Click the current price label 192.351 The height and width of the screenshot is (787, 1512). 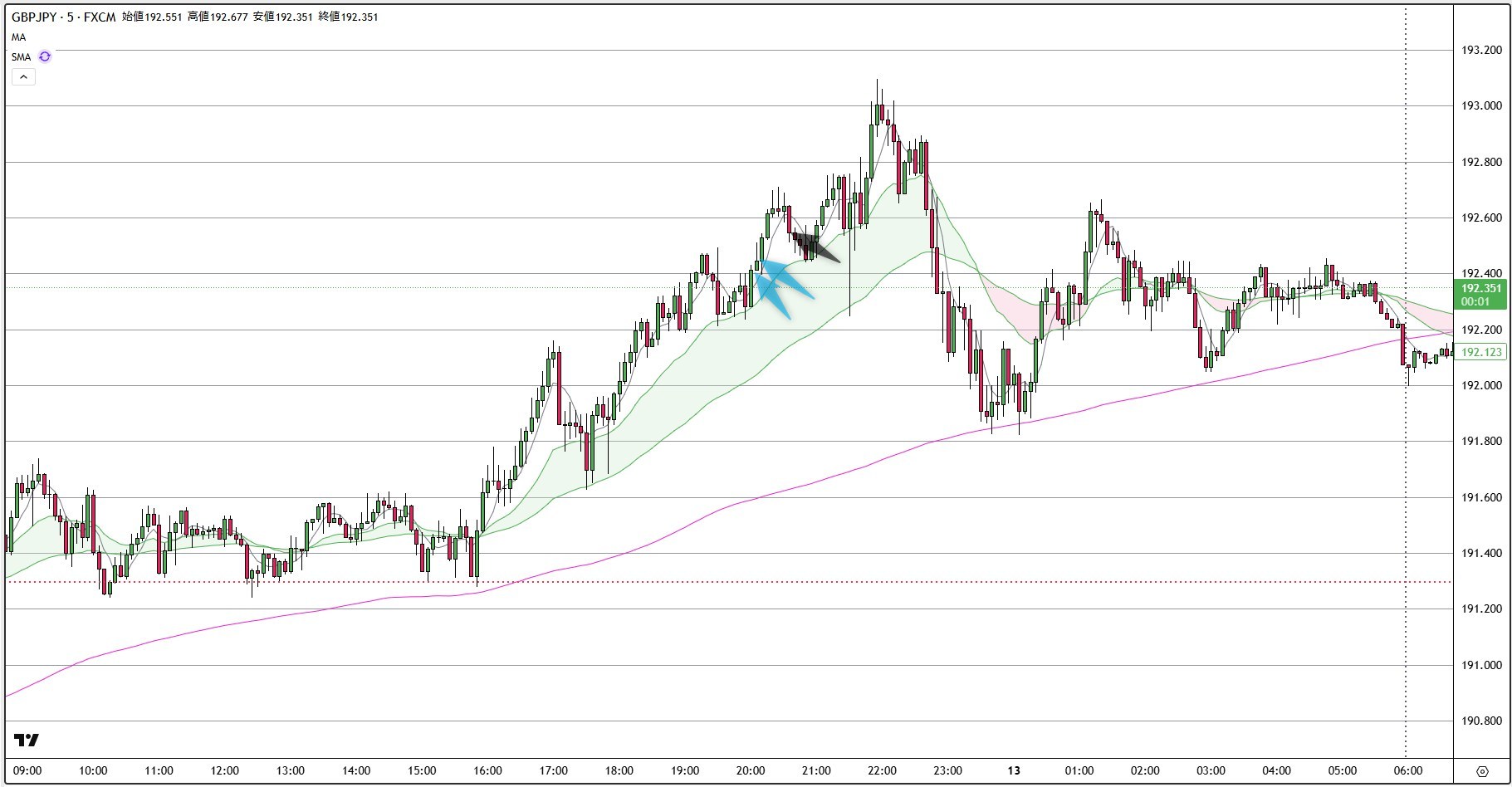[x=1481, y=289]
